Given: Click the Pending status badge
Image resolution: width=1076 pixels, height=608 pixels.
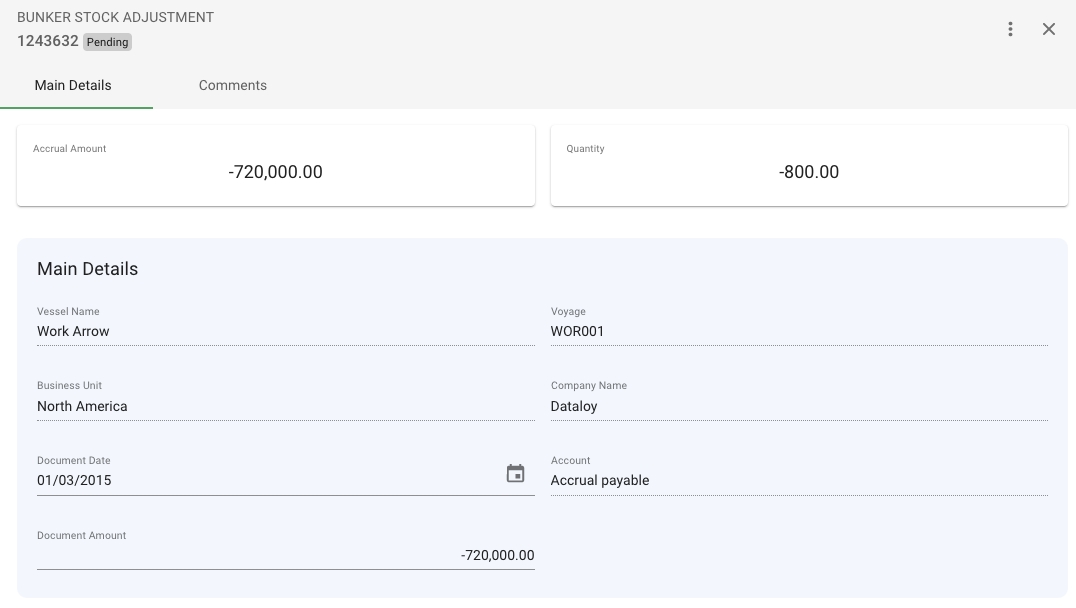Looking at the screenshot, I should coord(107,42).
